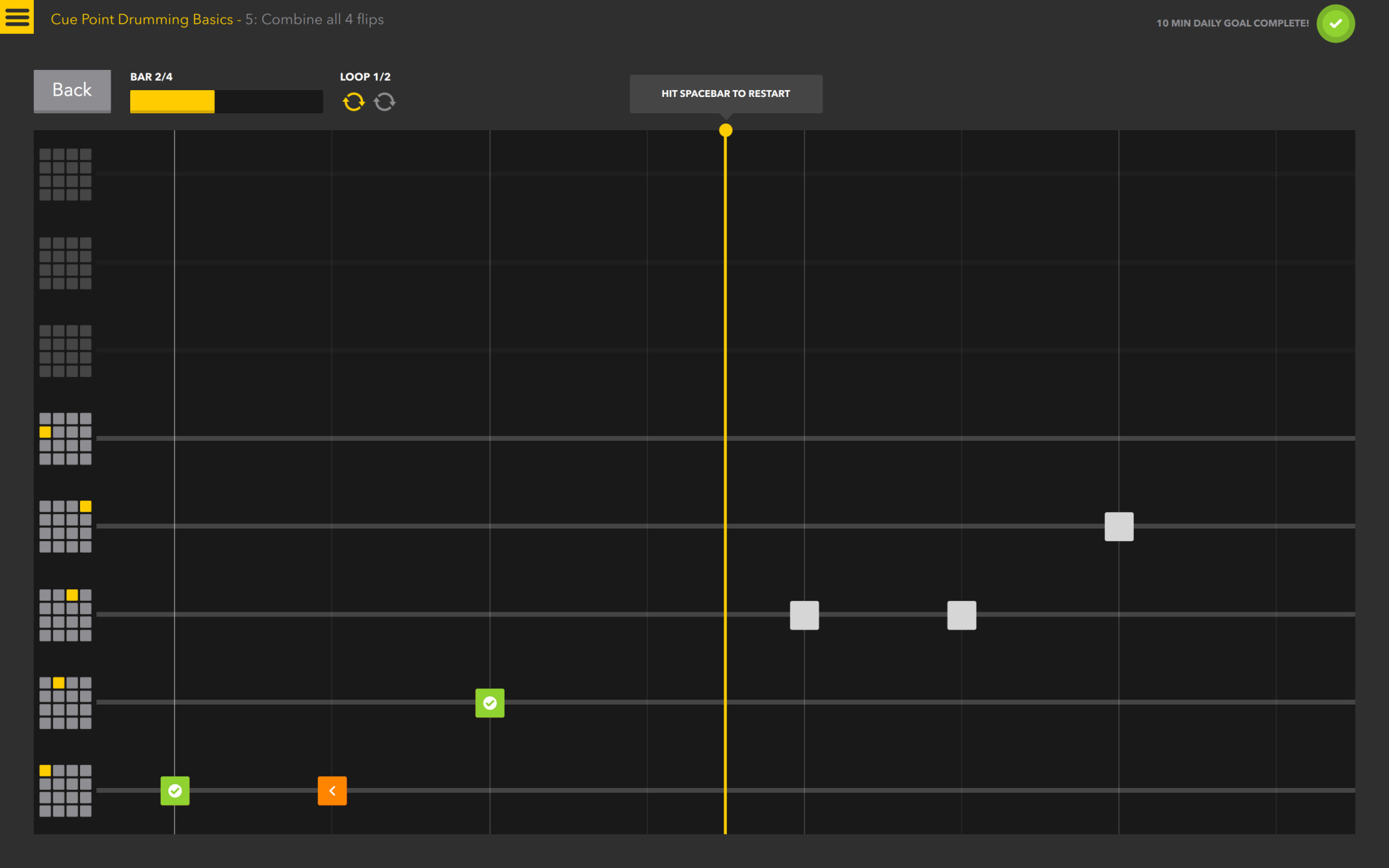Click the orange early-hit note marker
1389x868 pixels.
(x=332, y=791)
